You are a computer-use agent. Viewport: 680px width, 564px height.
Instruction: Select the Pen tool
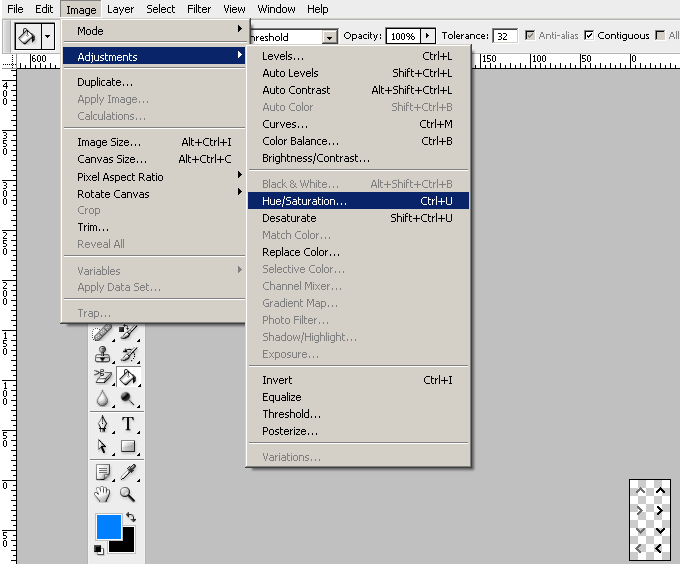[x=103, y=424]
